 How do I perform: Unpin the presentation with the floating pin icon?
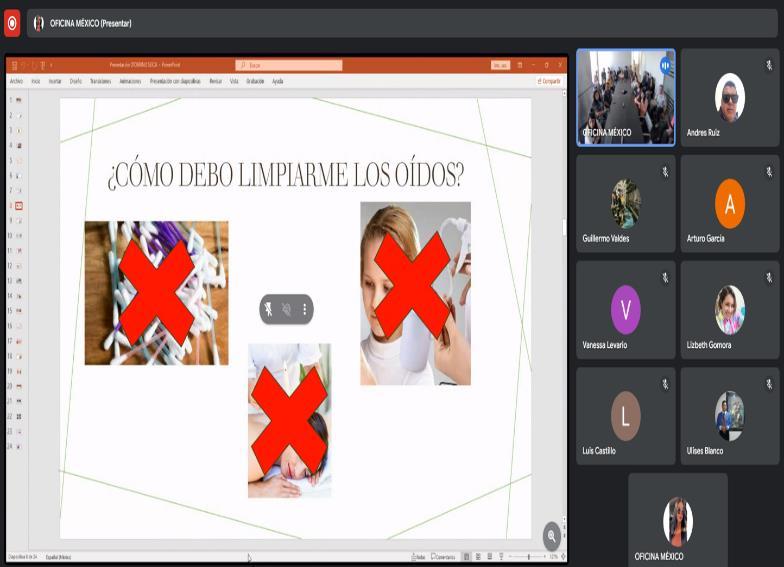click(268, 310)
